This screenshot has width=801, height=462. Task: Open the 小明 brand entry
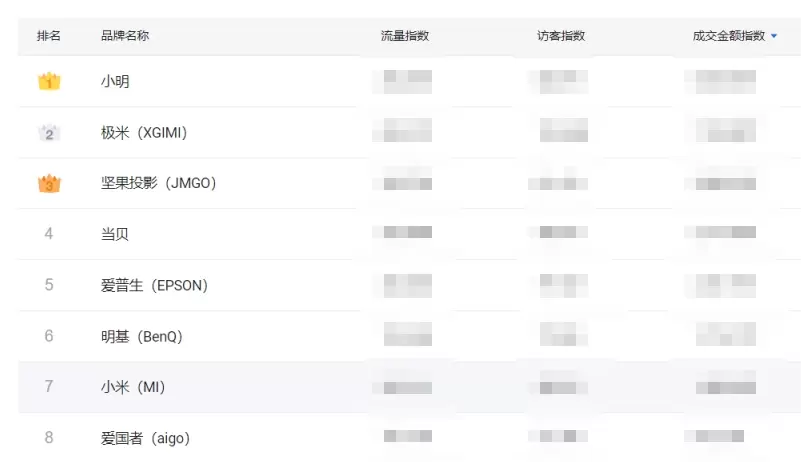116,82
